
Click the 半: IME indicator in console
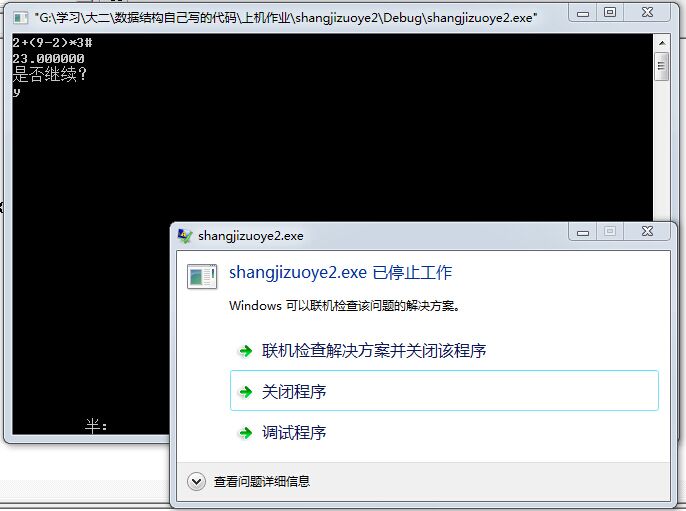point(96,425)
